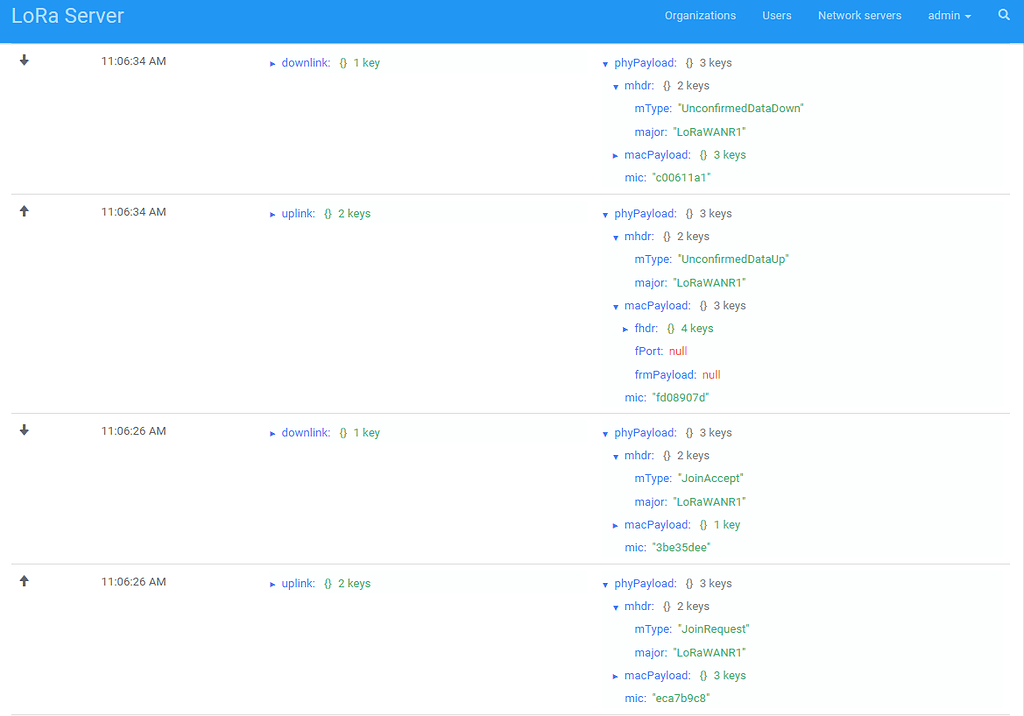Click the {} braces icon next to second frame's mhdr

(x=666, y=236)
